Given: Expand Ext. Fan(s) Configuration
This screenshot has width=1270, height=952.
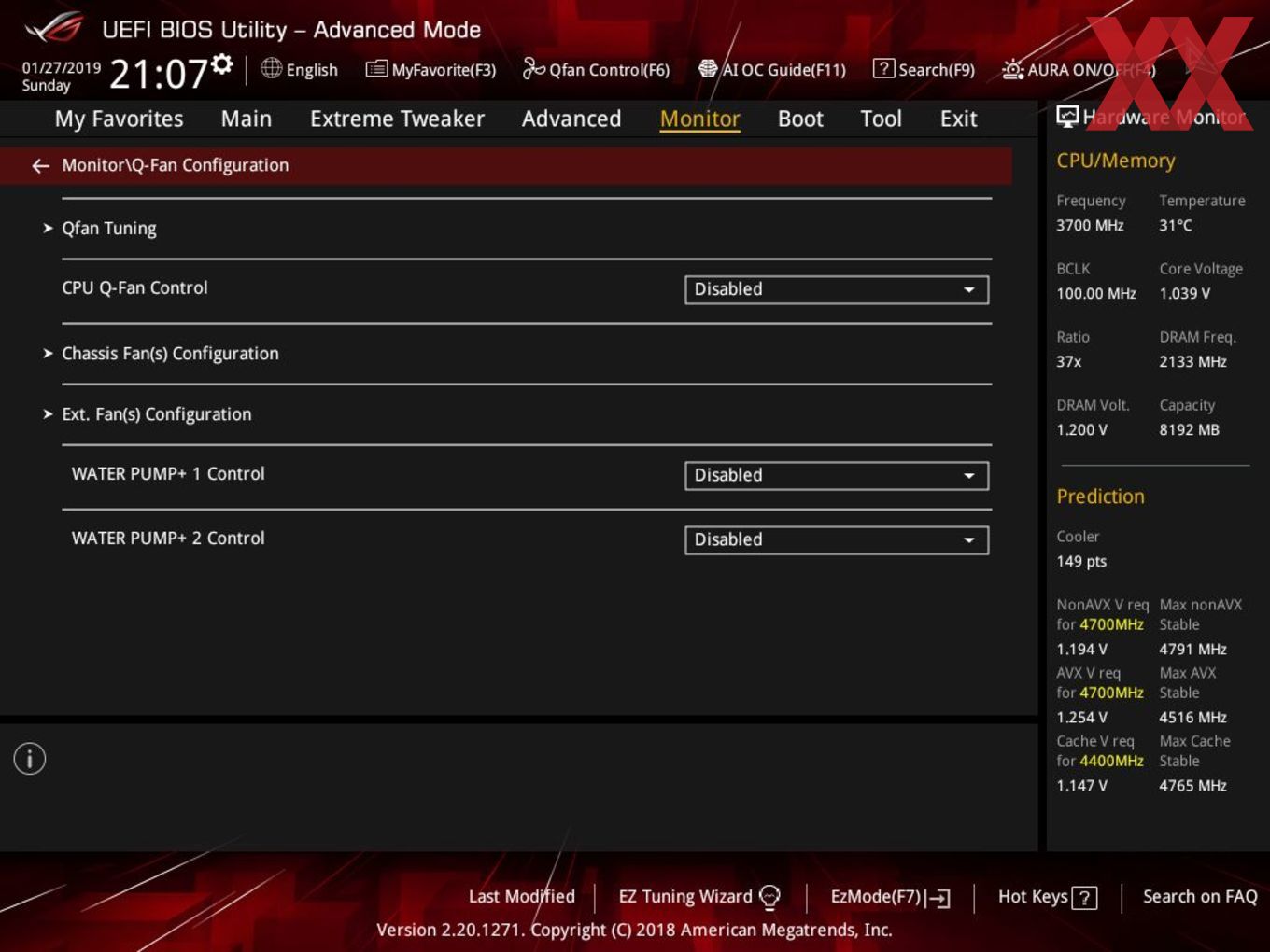Looking at the screenshot, I should tap(156, 414).
